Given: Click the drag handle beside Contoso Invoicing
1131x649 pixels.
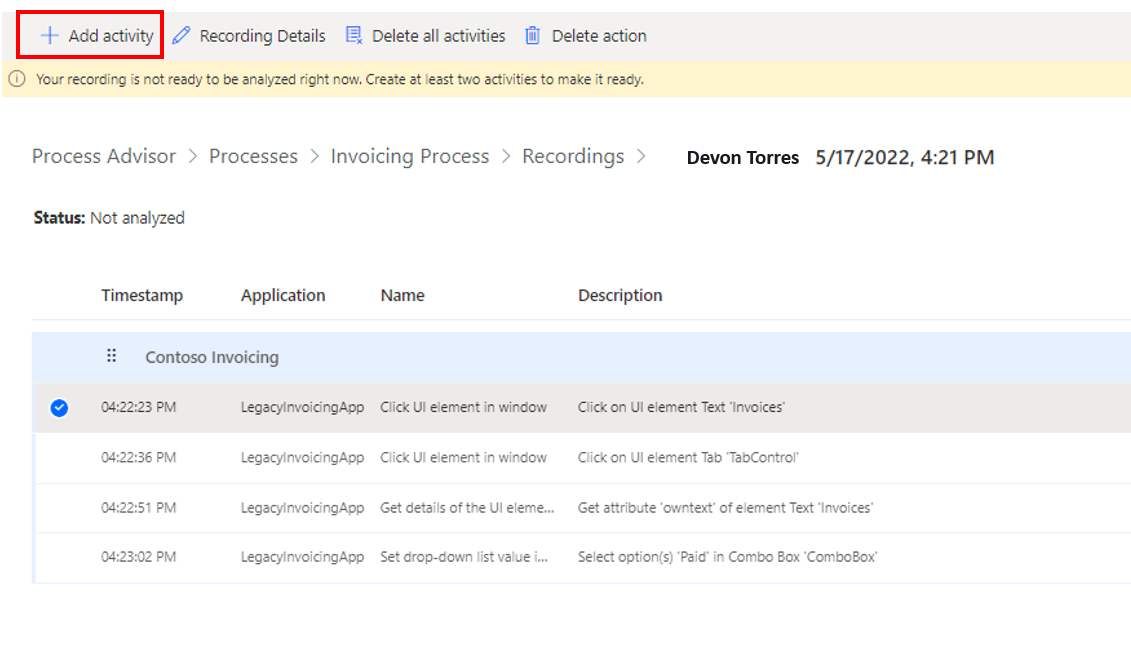Looking at the screenshot, I should pos(112,356).
